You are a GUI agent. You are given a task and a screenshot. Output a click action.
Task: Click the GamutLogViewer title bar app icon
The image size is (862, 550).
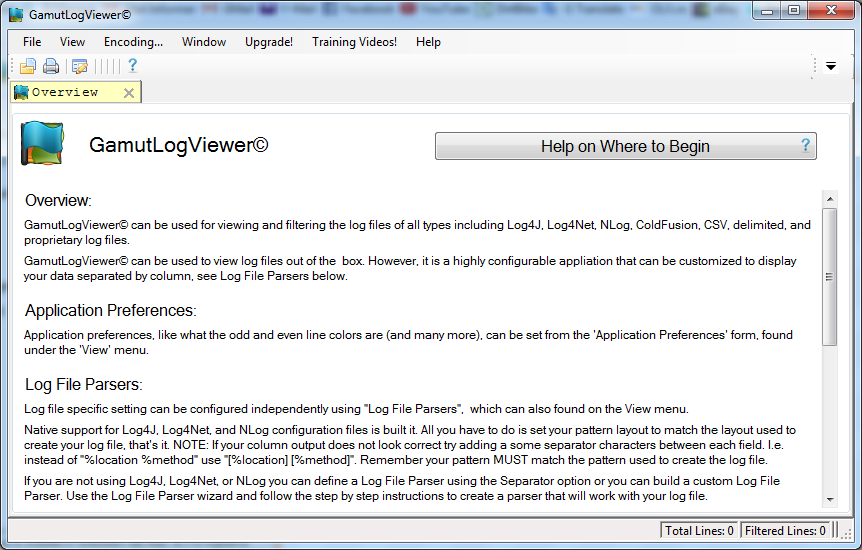16,15
